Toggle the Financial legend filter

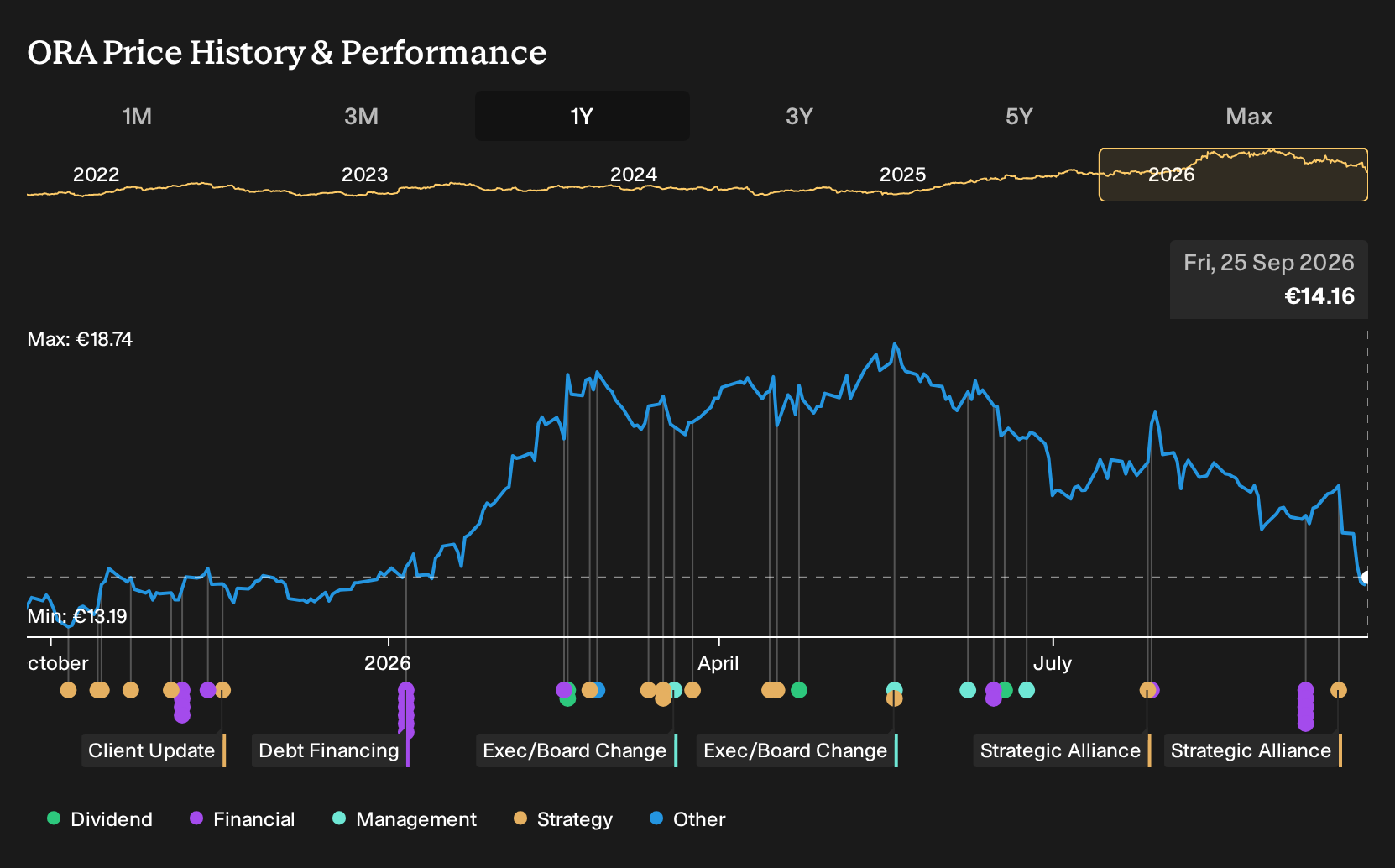pyautogui.click(x=242, y=819)
